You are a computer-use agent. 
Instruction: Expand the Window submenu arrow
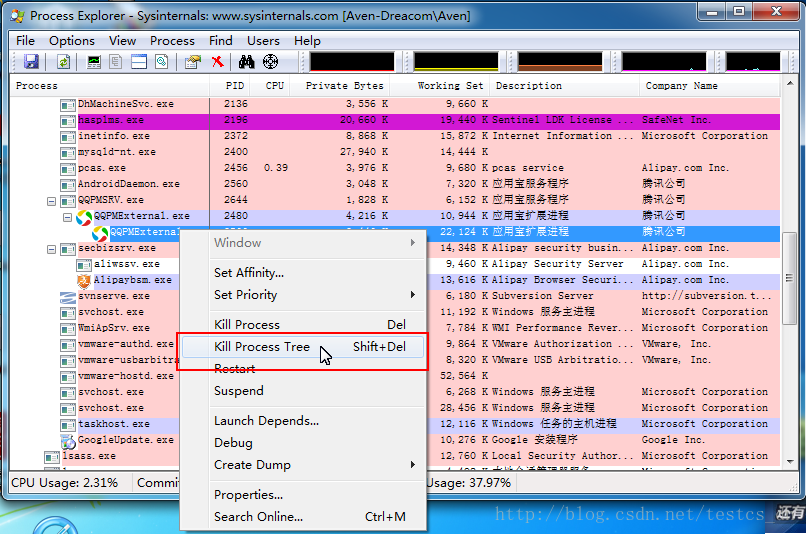click(413, 243)
